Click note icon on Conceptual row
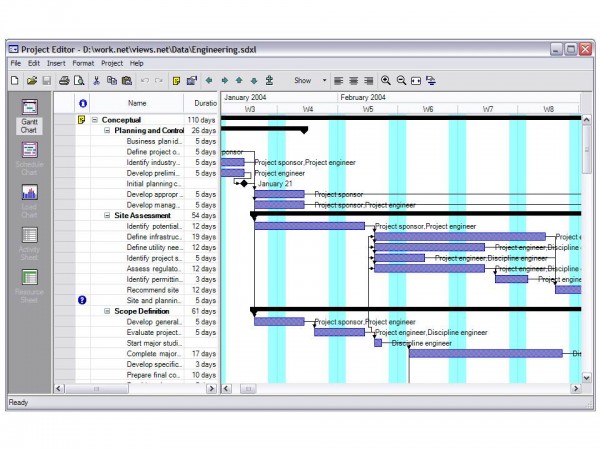The width and height of the screenshot is (600, 450). [82, 120]
